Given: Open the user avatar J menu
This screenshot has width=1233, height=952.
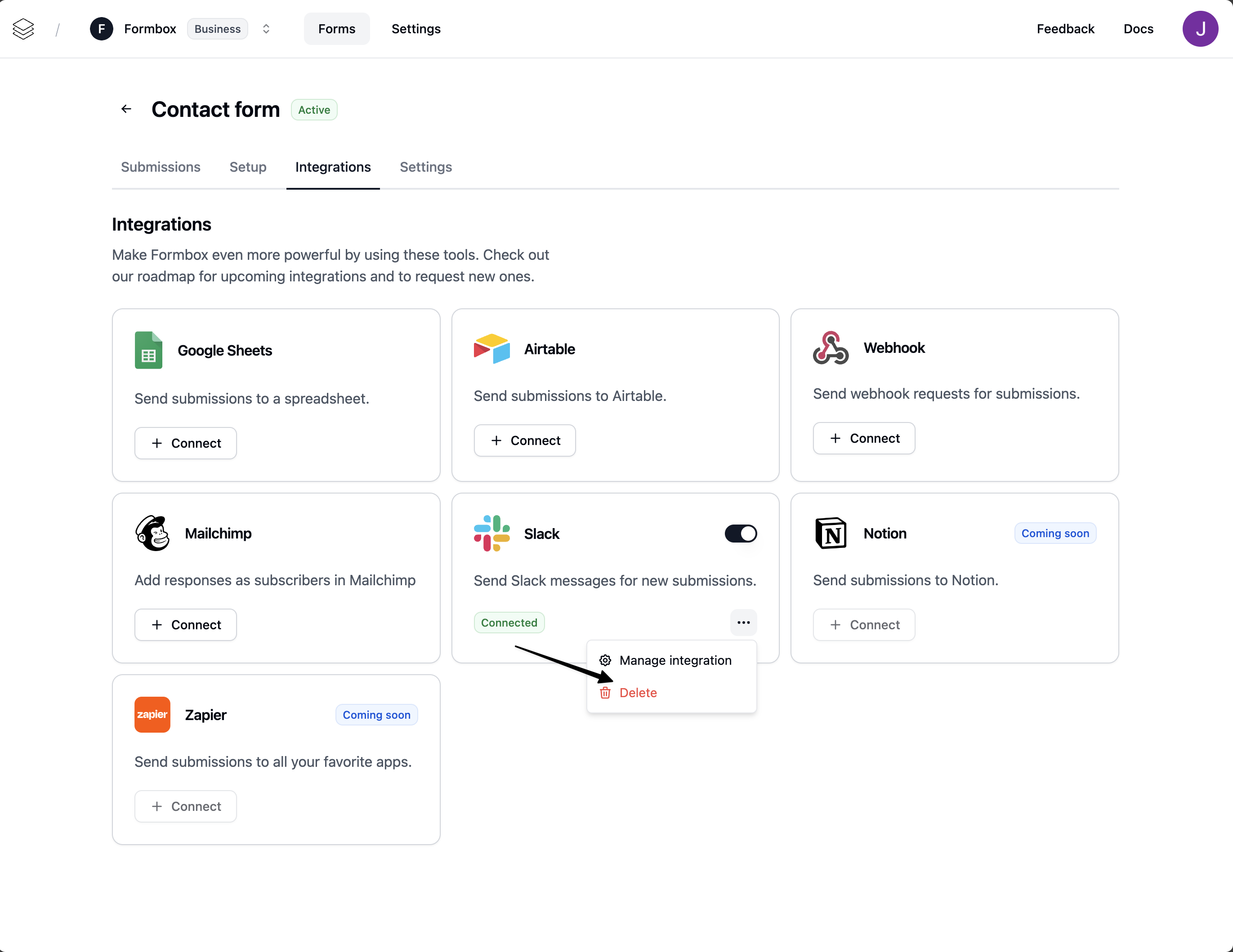Looking at the screenshot, I should pyautogui.click(x=1200, y=29).
